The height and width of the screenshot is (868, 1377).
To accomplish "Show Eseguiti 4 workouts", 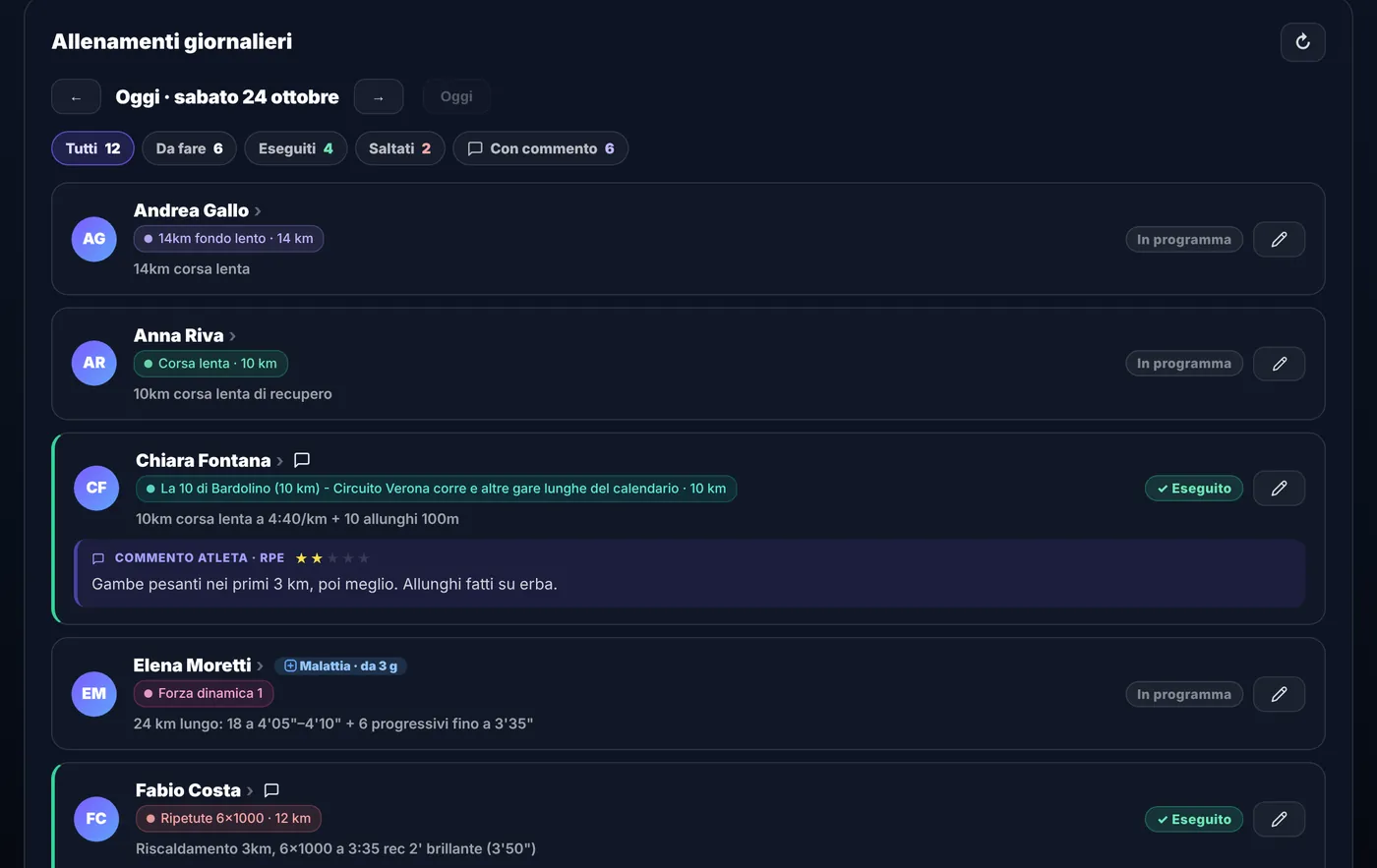I will coord(295,148).
